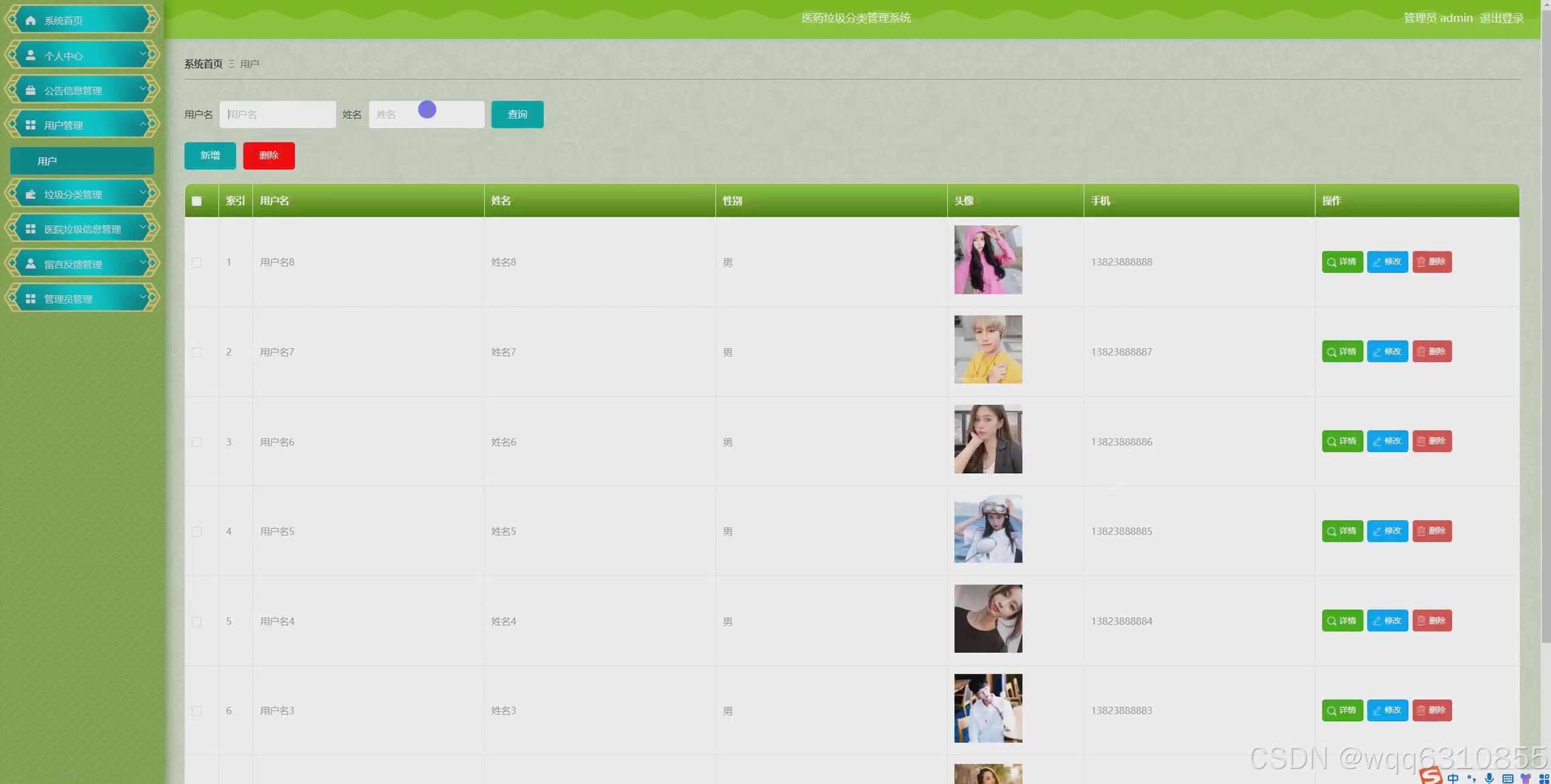Click the Sogou input method logo

click(x=1431, y=776)
